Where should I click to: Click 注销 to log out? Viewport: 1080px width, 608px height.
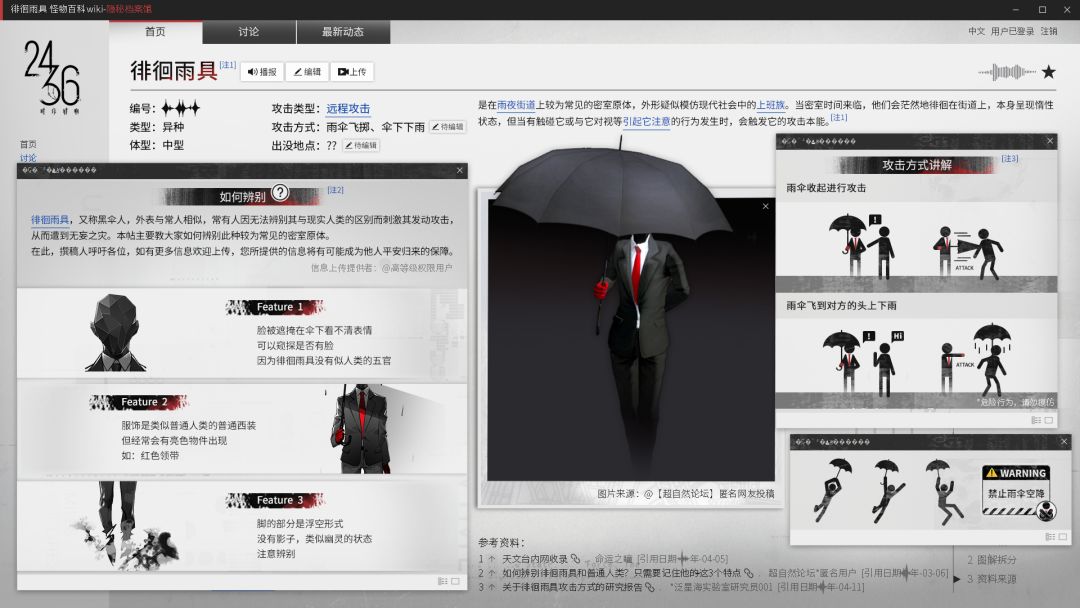coord(1048,31)
